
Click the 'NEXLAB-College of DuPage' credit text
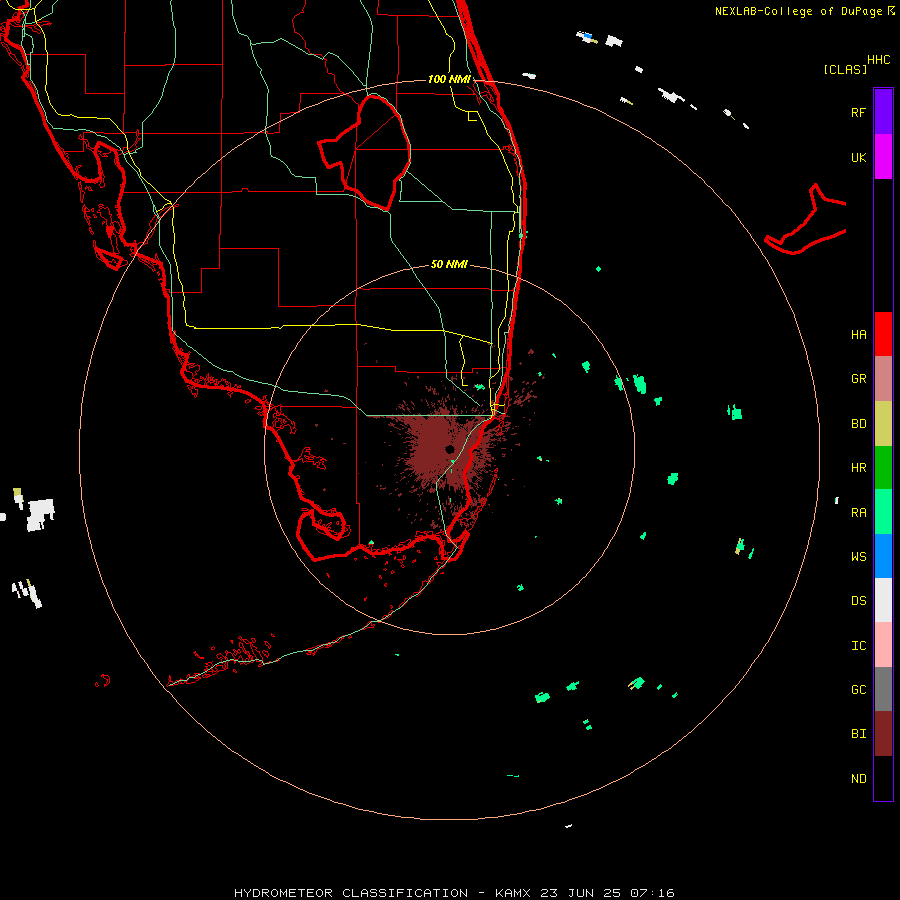coord(798,11)
